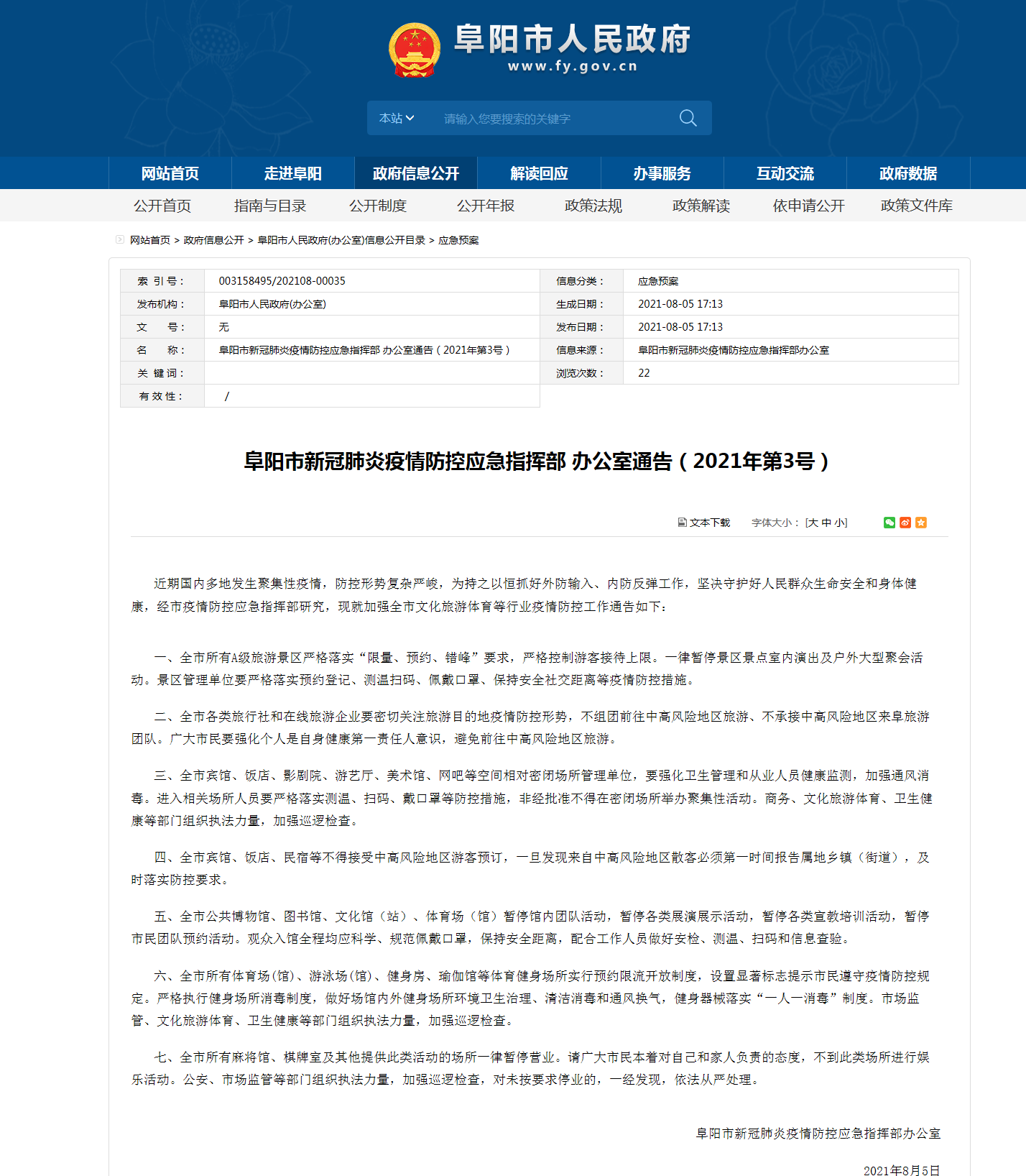Screen dimensions: 1026x1176
Task: Click issuing agency value 阜阳市人民政府(办公室)
Action: (x=272, y=304)
